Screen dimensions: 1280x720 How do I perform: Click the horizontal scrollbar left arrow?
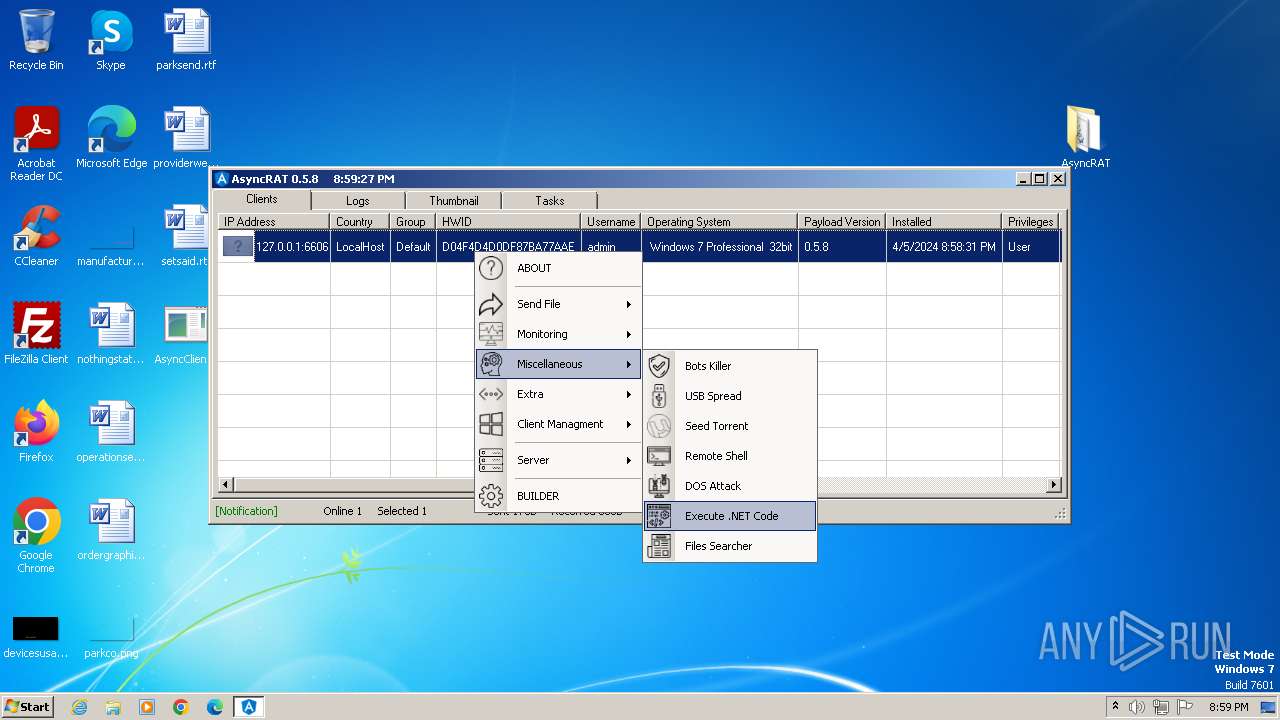coord(226,485)
